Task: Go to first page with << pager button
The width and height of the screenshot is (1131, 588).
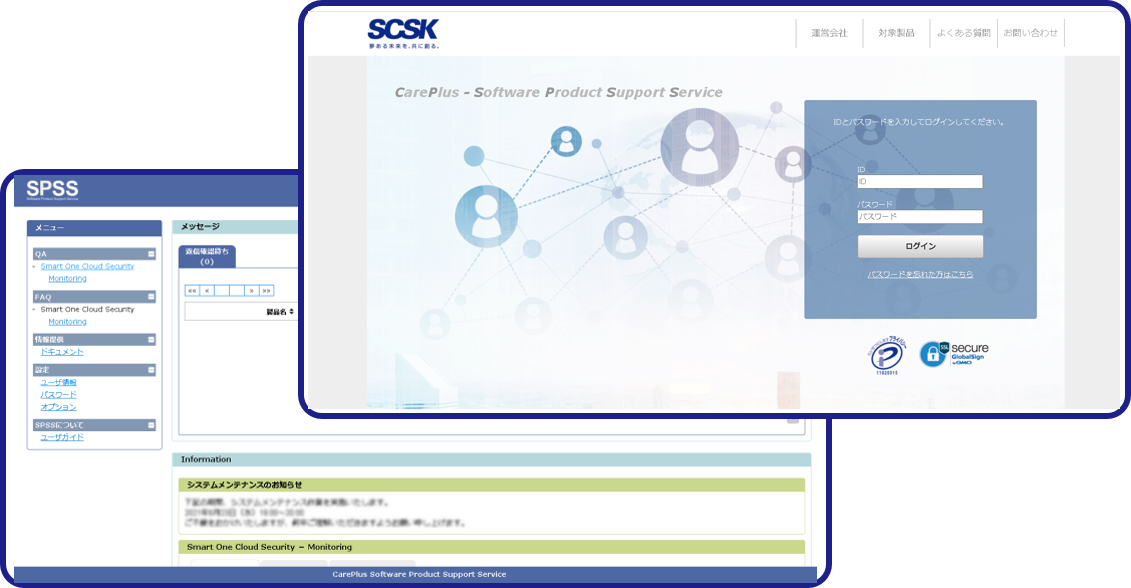Action: pos(192,291)
